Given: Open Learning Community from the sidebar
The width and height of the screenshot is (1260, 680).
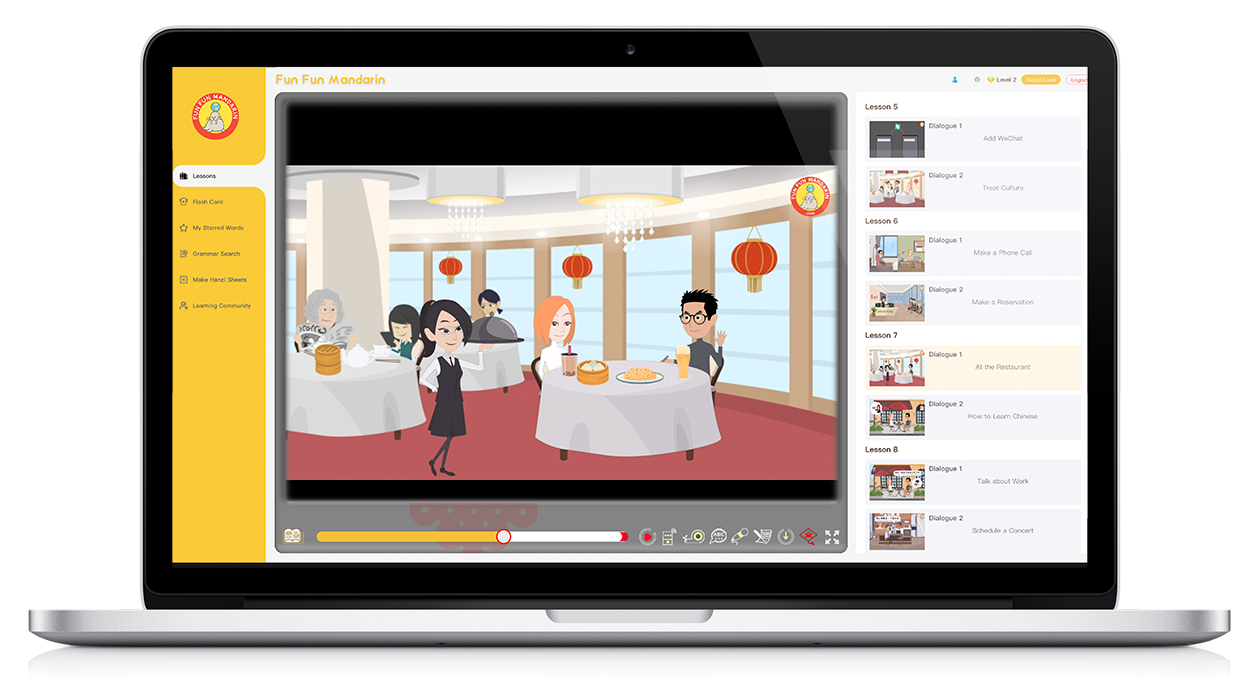Looking at the screenshot, I should point(221,306).
